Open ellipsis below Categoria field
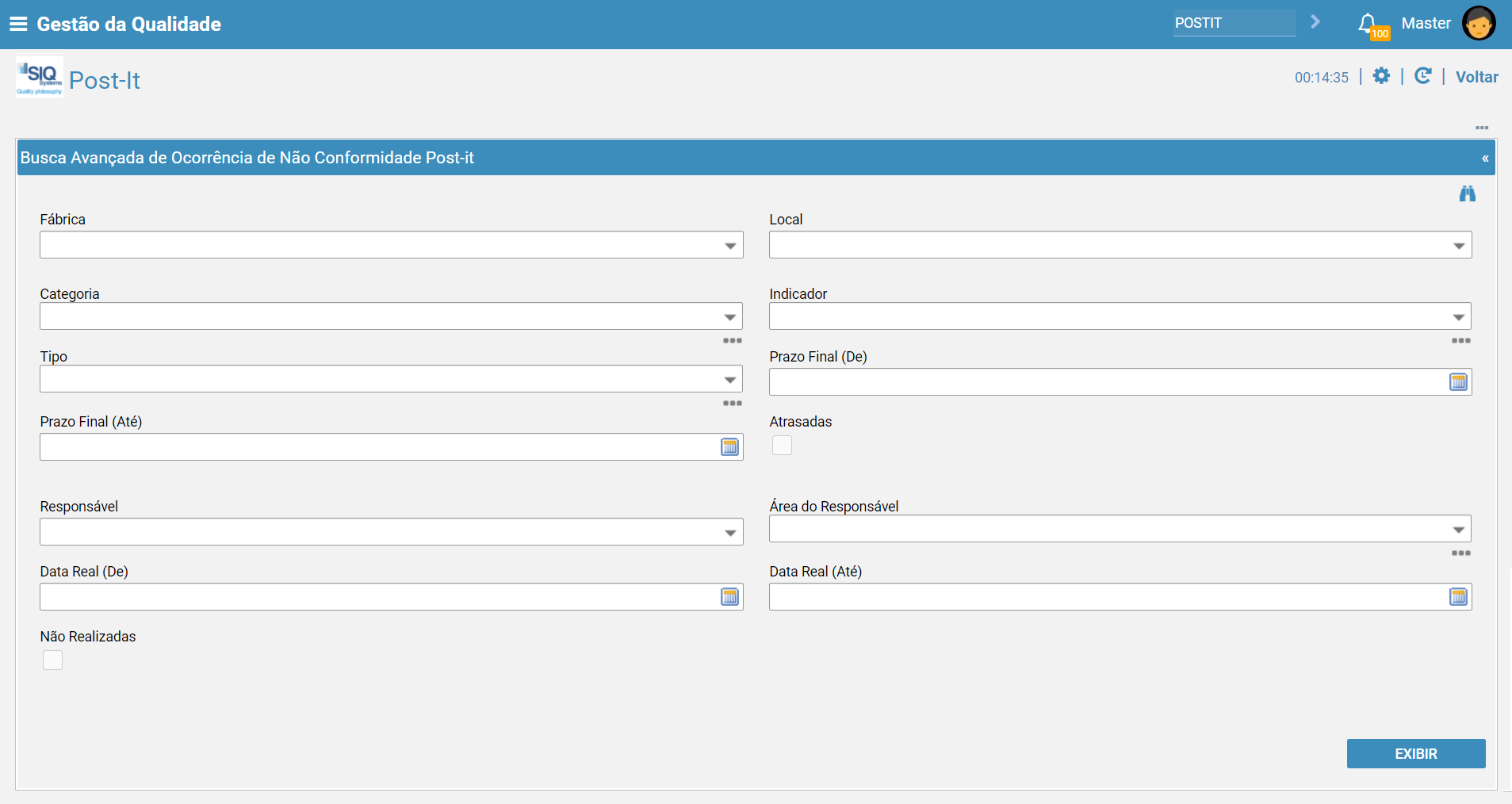Screen dimensions: 1512x804 (x=733, y=341)
